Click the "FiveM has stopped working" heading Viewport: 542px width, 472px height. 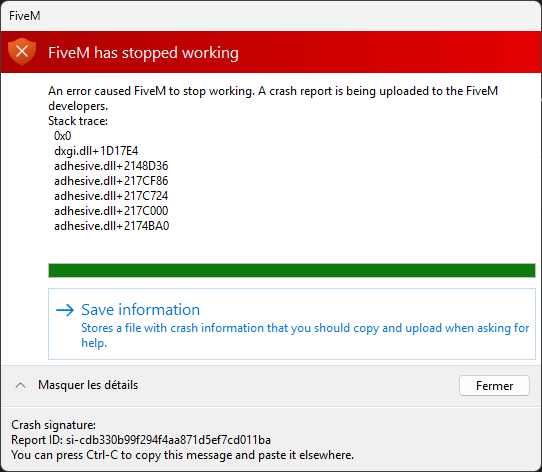pos(143,53)
